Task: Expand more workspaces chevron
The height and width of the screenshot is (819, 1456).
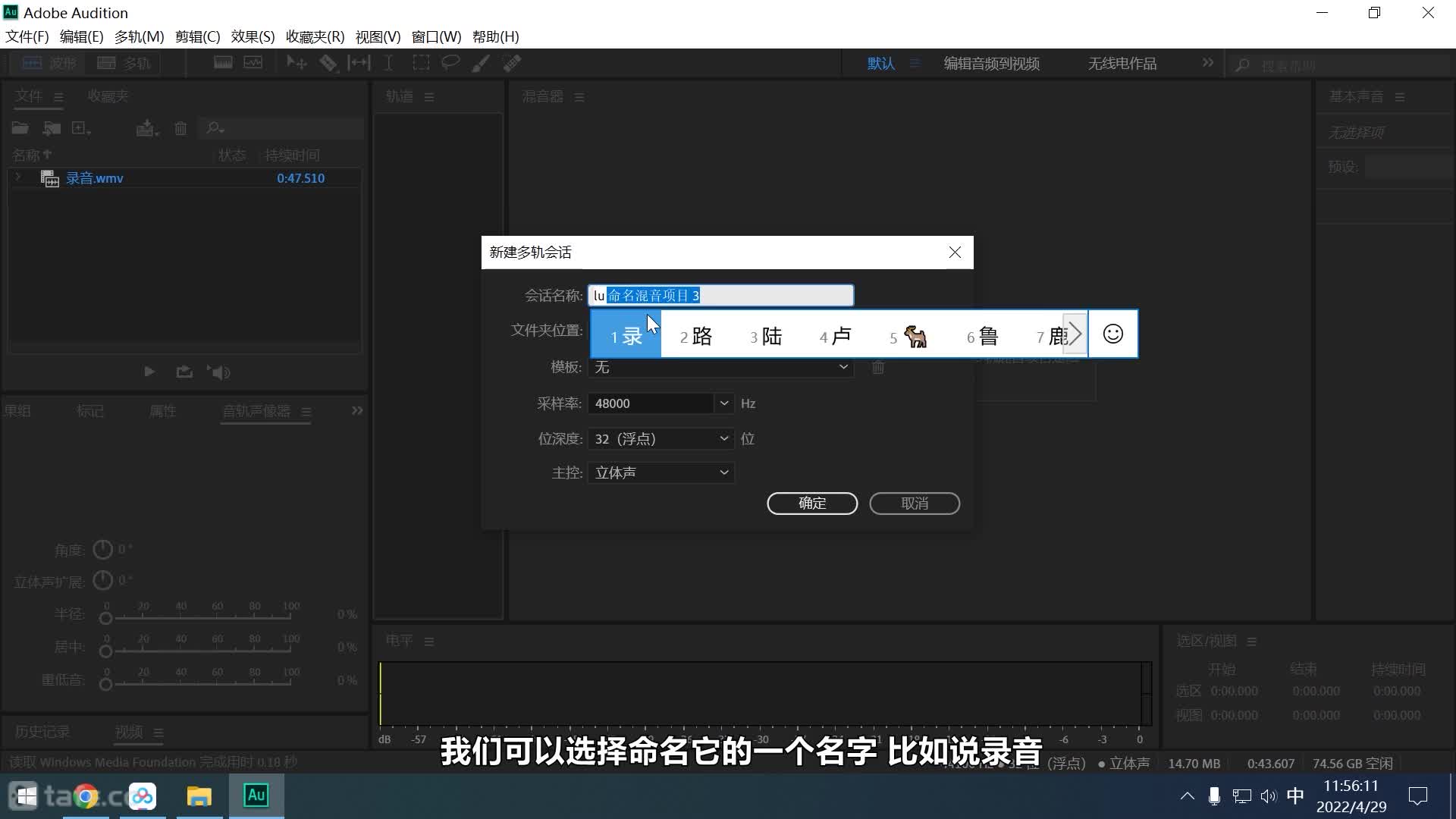Action: tap(1207, 63)
